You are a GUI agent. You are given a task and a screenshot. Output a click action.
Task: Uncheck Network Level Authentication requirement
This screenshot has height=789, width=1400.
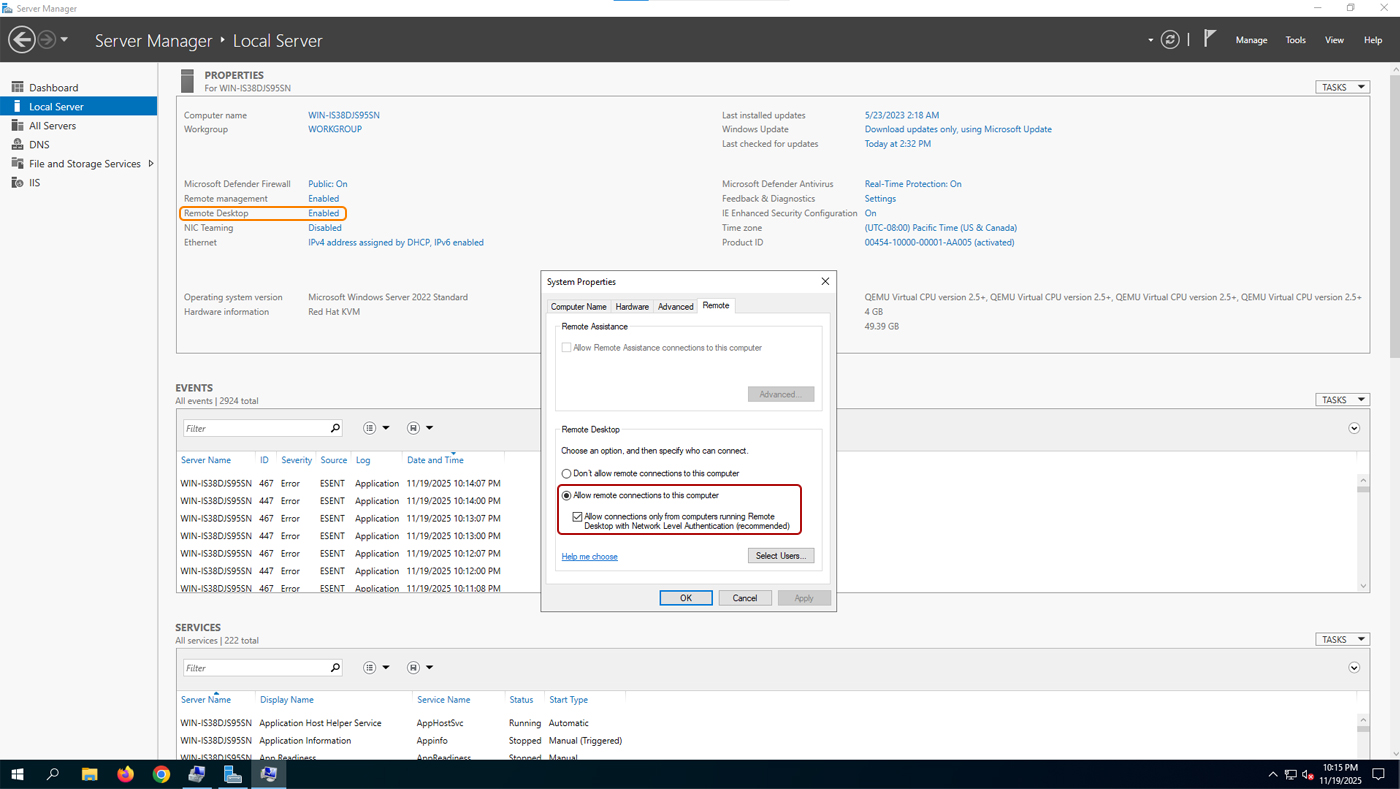click(577, 516)
